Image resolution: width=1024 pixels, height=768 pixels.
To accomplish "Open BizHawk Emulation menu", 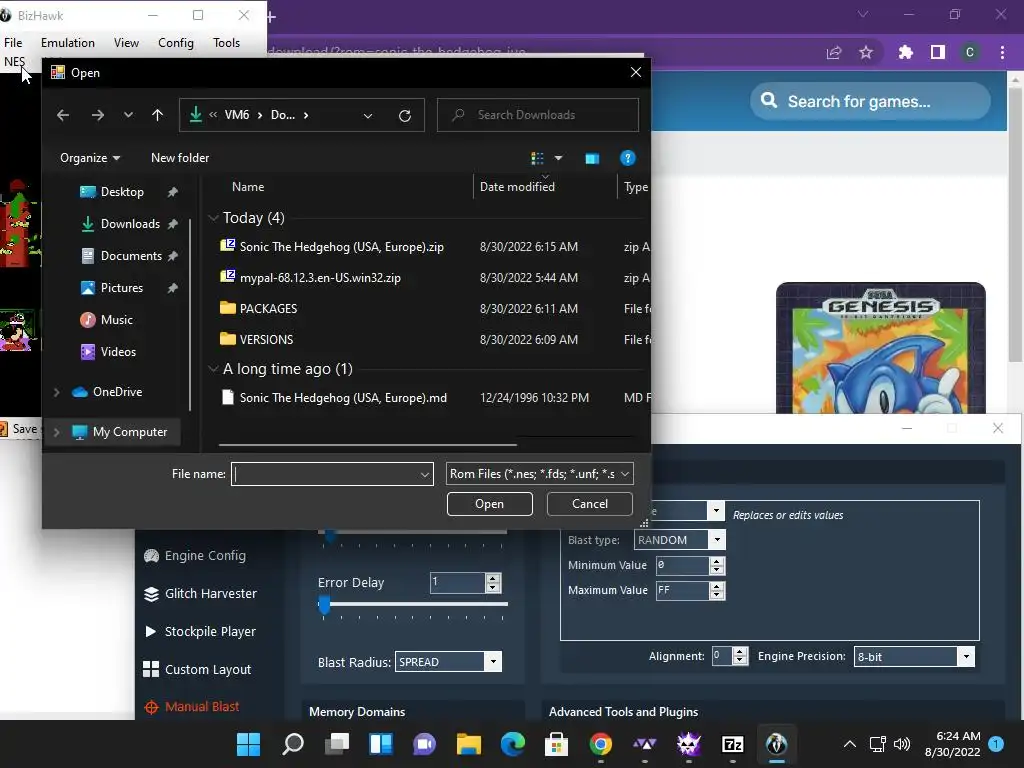I will (68, 43).
